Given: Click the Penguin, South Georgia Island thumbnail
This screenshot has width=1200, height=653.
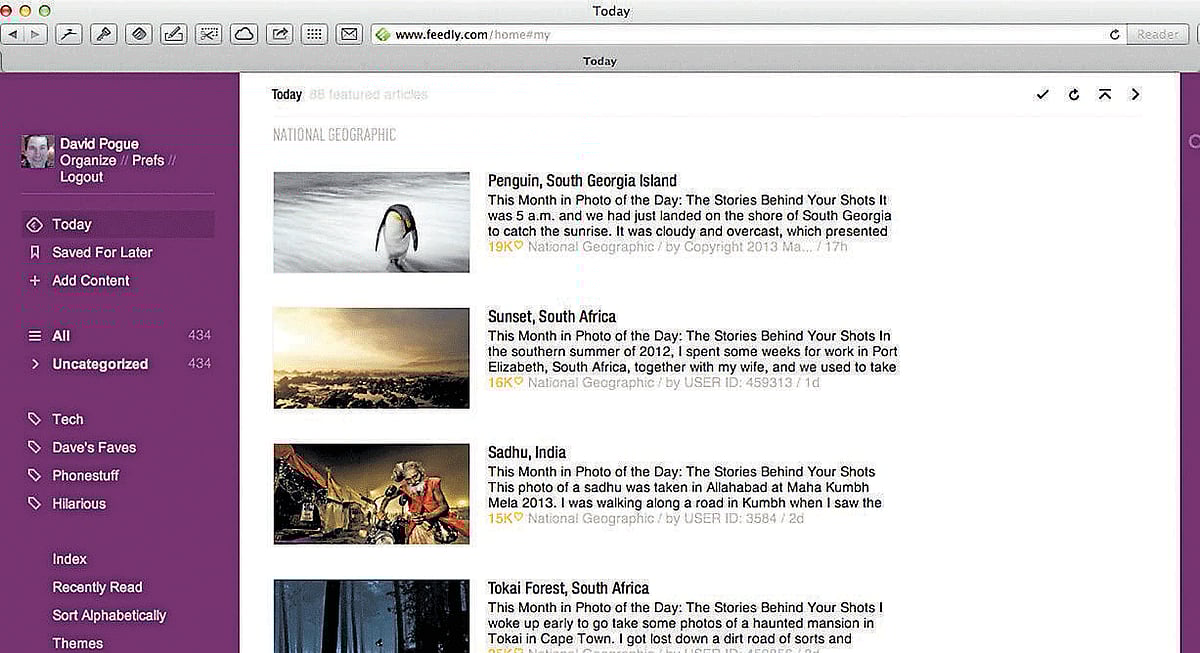Looking at the screenshot, I should [370, 221].
